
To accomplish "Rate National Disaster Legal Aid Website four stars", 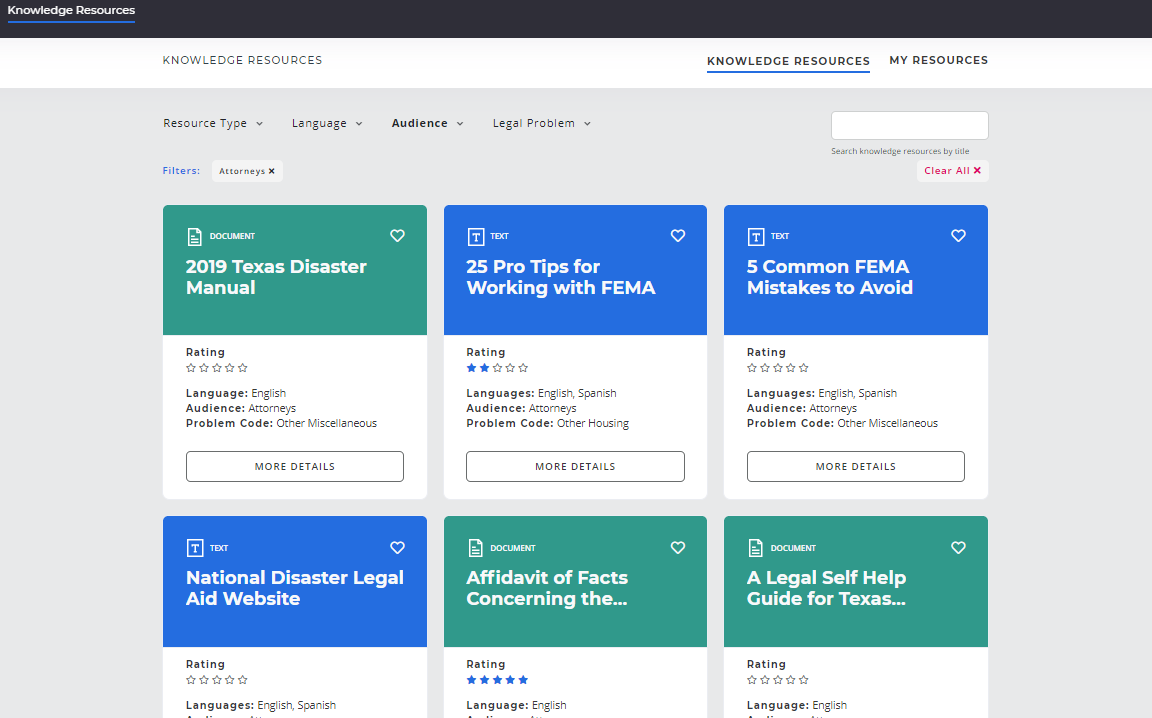I will (x=229, y=680).
